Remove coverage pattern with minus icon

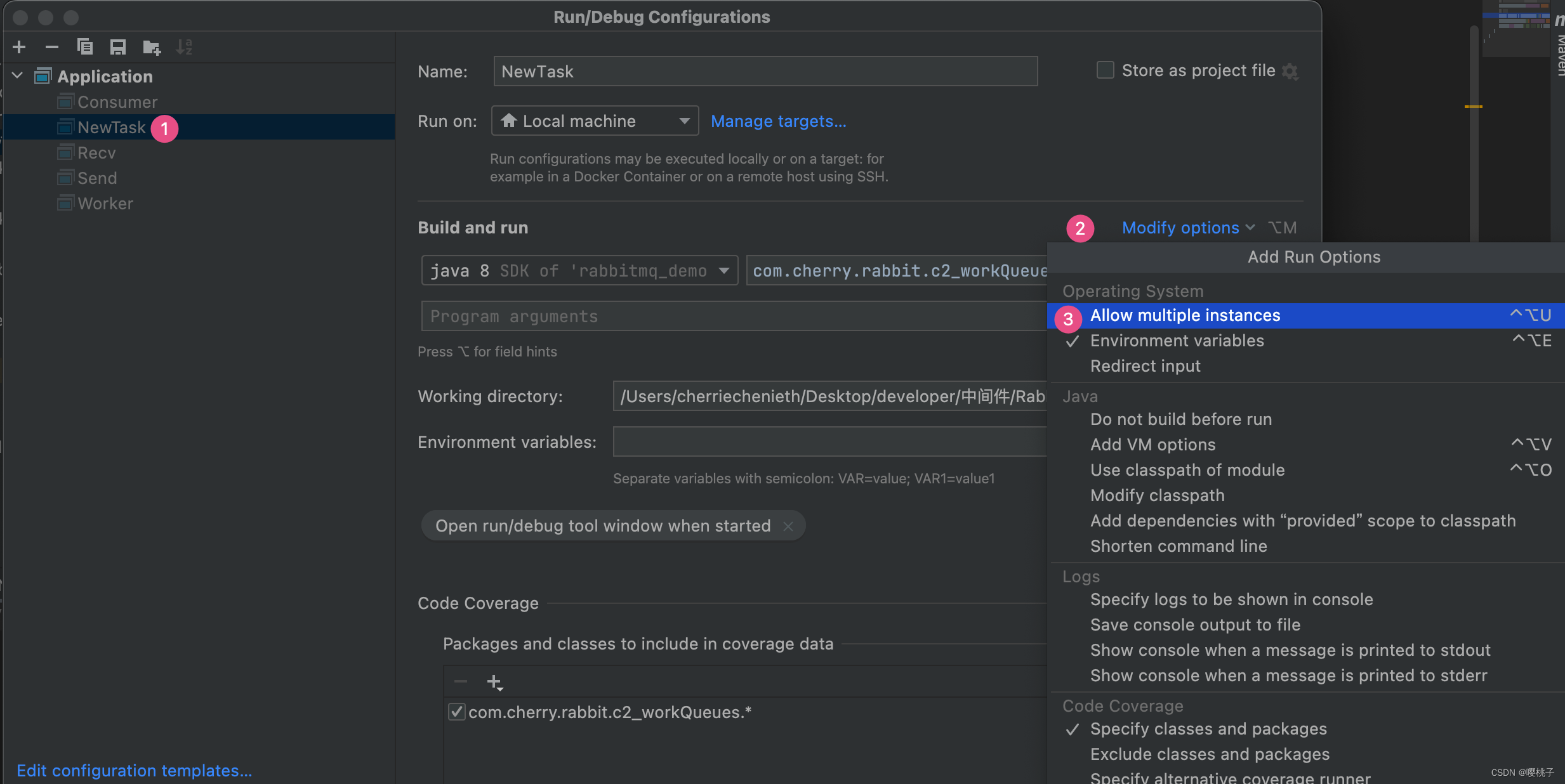click(461, 682)
